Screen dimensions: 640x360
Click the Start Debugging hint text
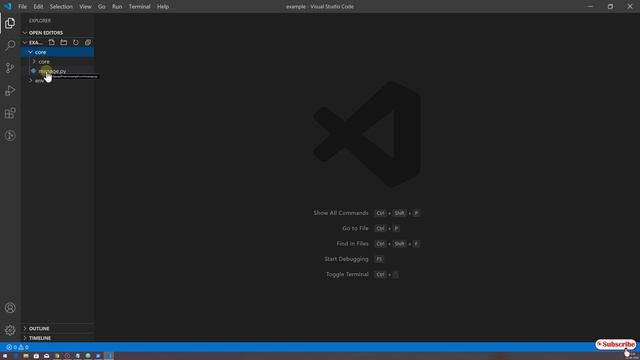346,259
